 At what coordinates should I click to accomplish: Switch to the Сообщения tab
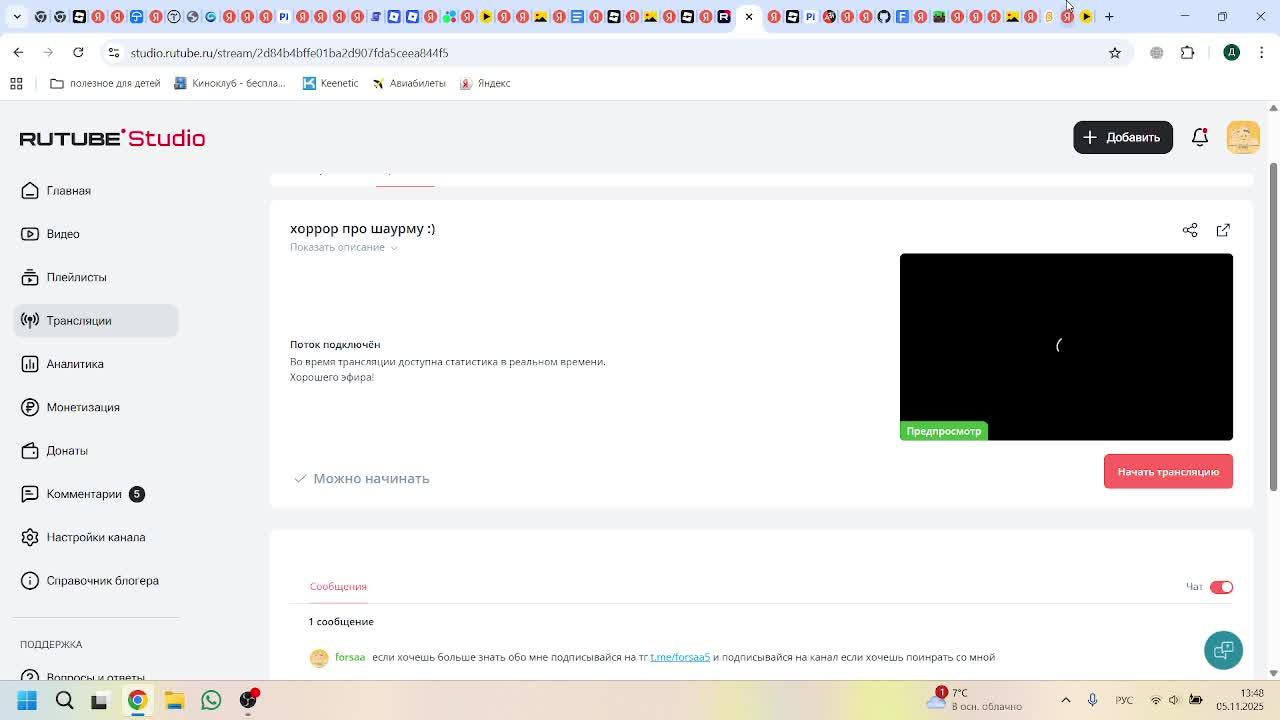(x=338, y=586)
